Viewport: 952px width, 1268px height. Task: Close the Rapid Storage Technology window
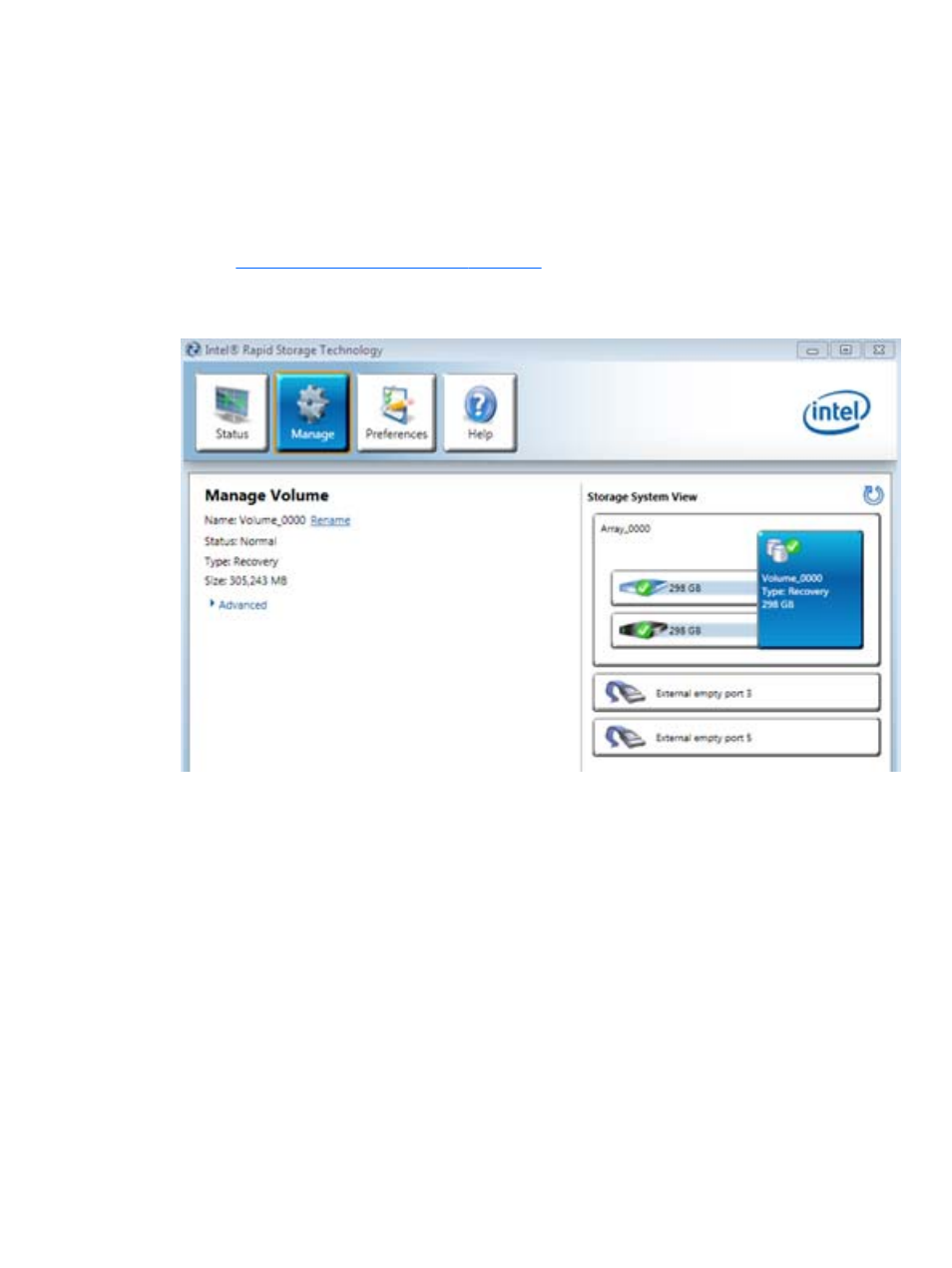(x=878, y=350)
